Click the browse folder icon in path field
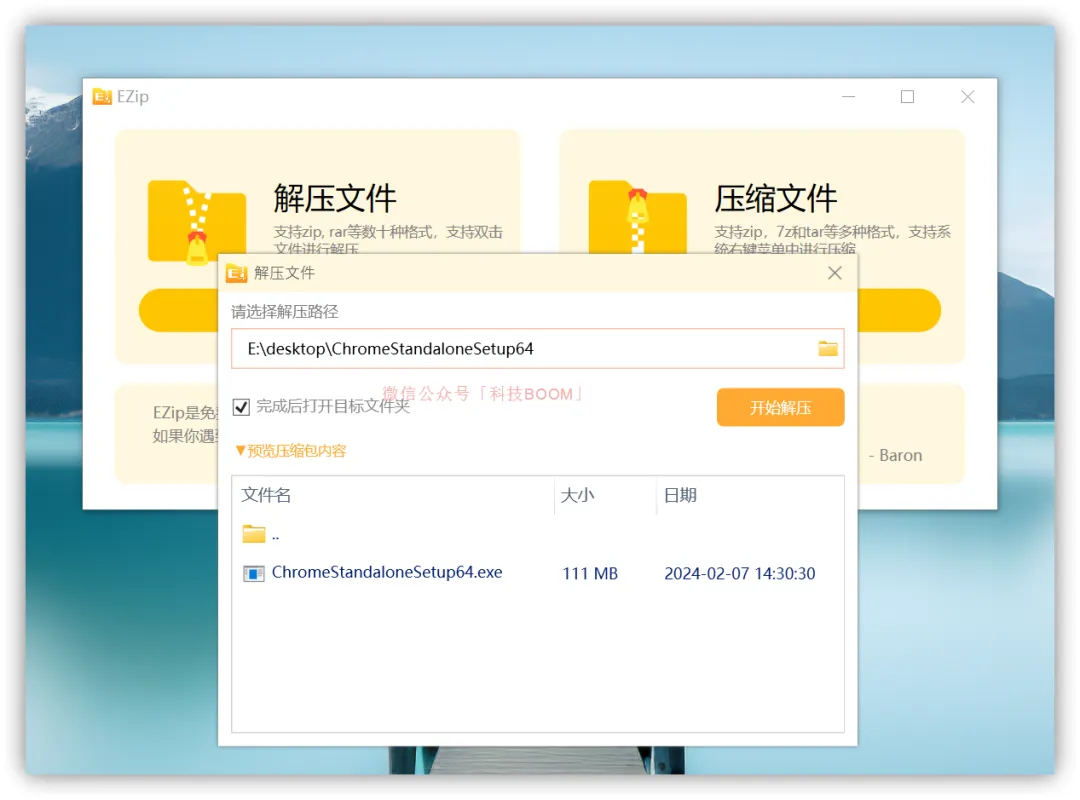The height and width of the screenshot is (800, 1080). 827,349
